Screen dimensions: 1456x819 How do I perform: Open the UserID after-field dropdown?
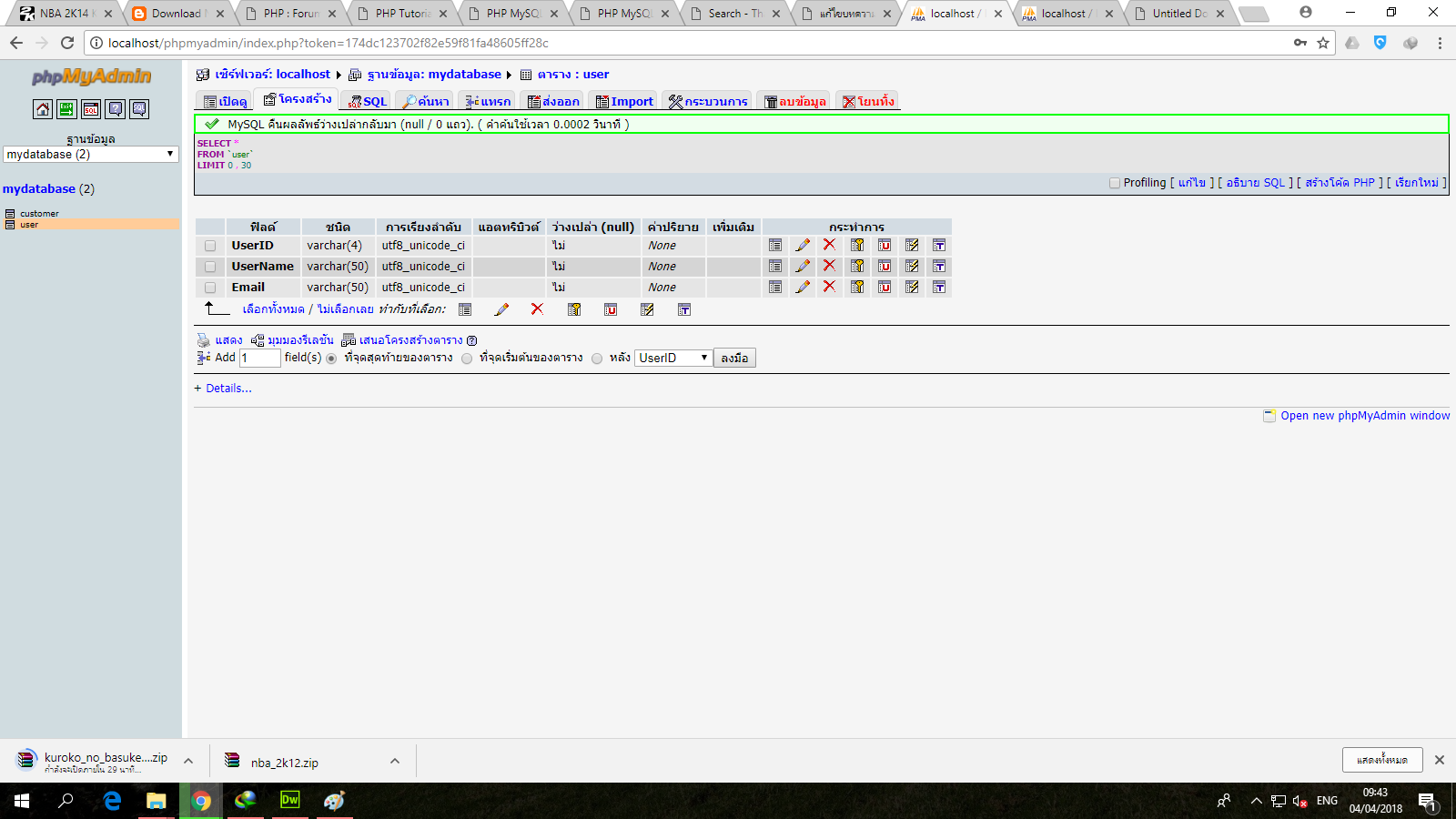(x=673, y=358)
